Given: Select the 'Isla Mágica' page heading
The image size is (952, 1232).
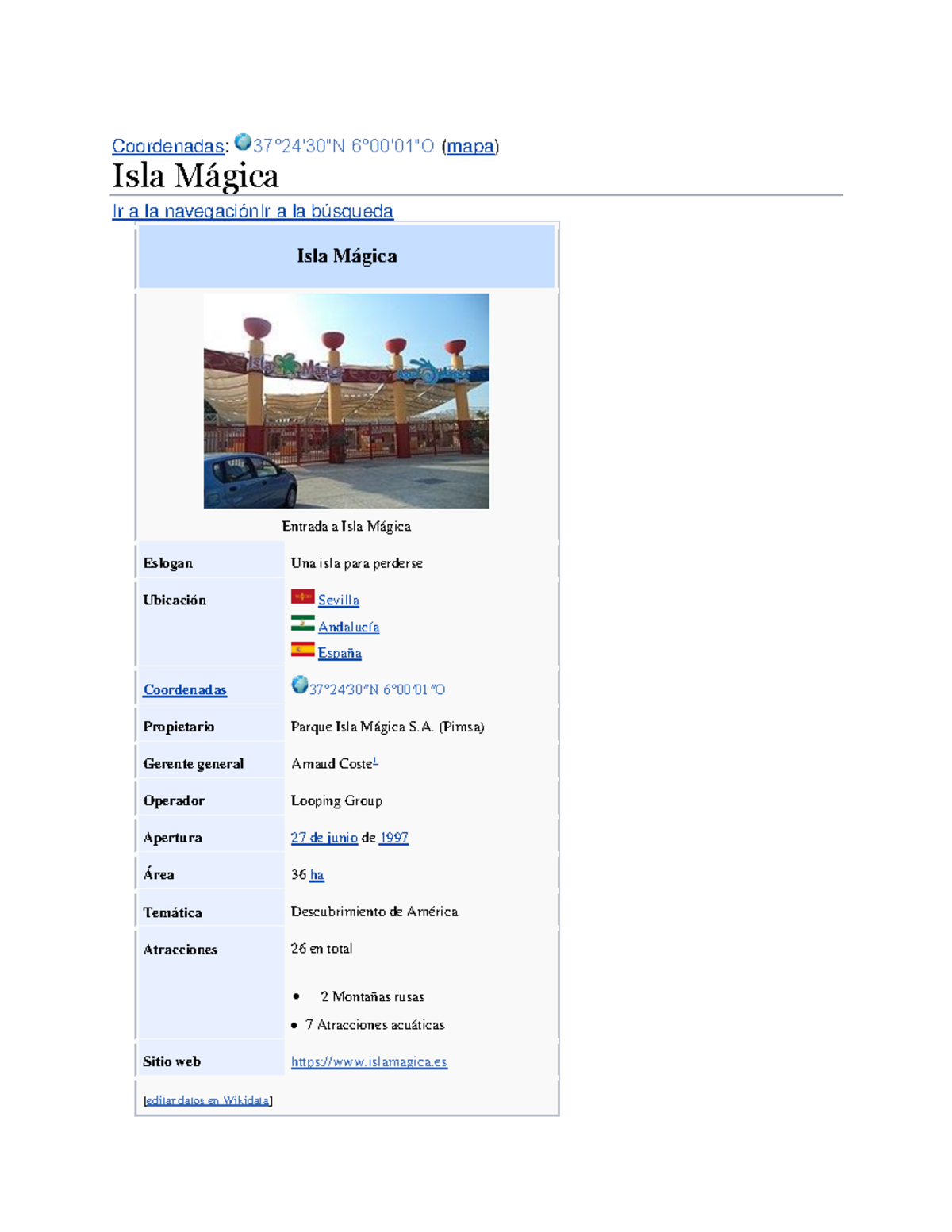Looking at the screenshot, I should click(x=195, y=176).
